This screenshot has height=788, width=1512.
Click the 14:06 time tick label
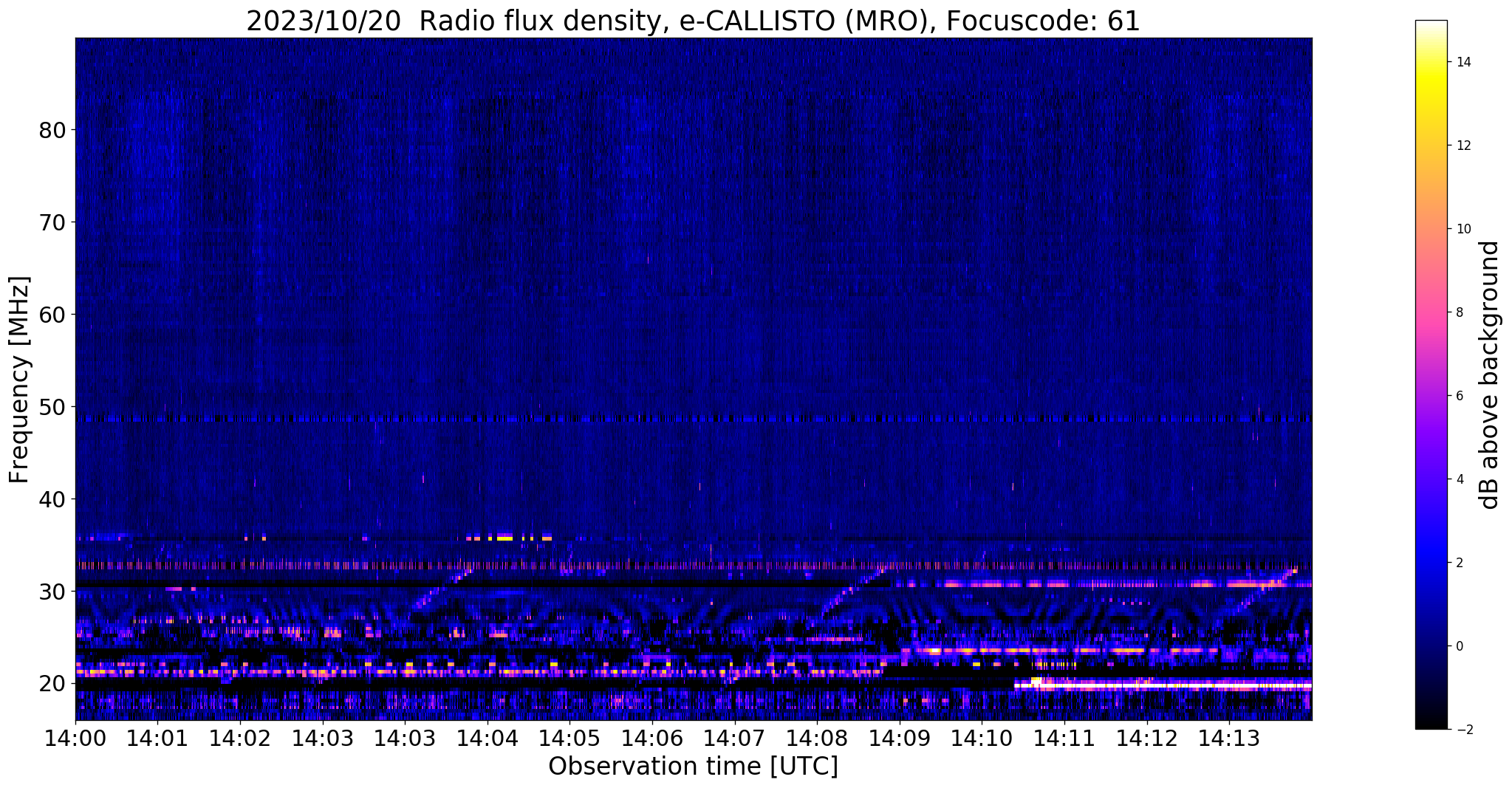651,738
